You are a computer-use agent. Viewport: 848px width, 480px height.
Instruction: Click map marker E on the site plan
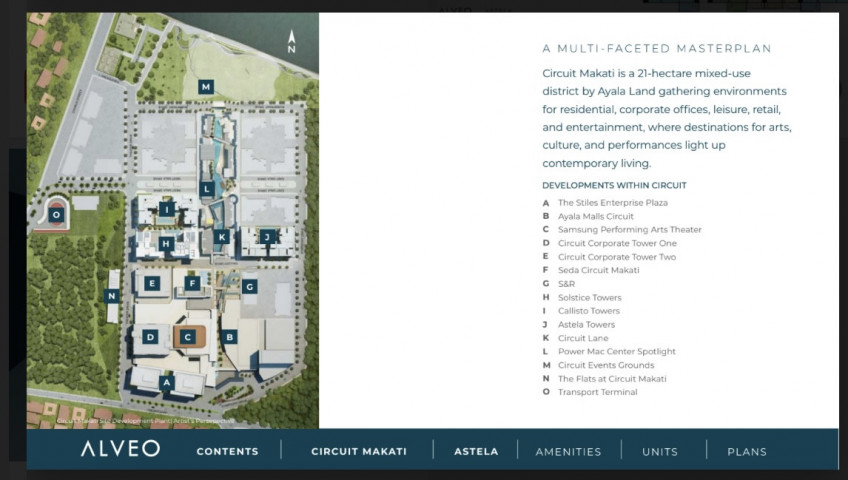[x=152, y=283]
